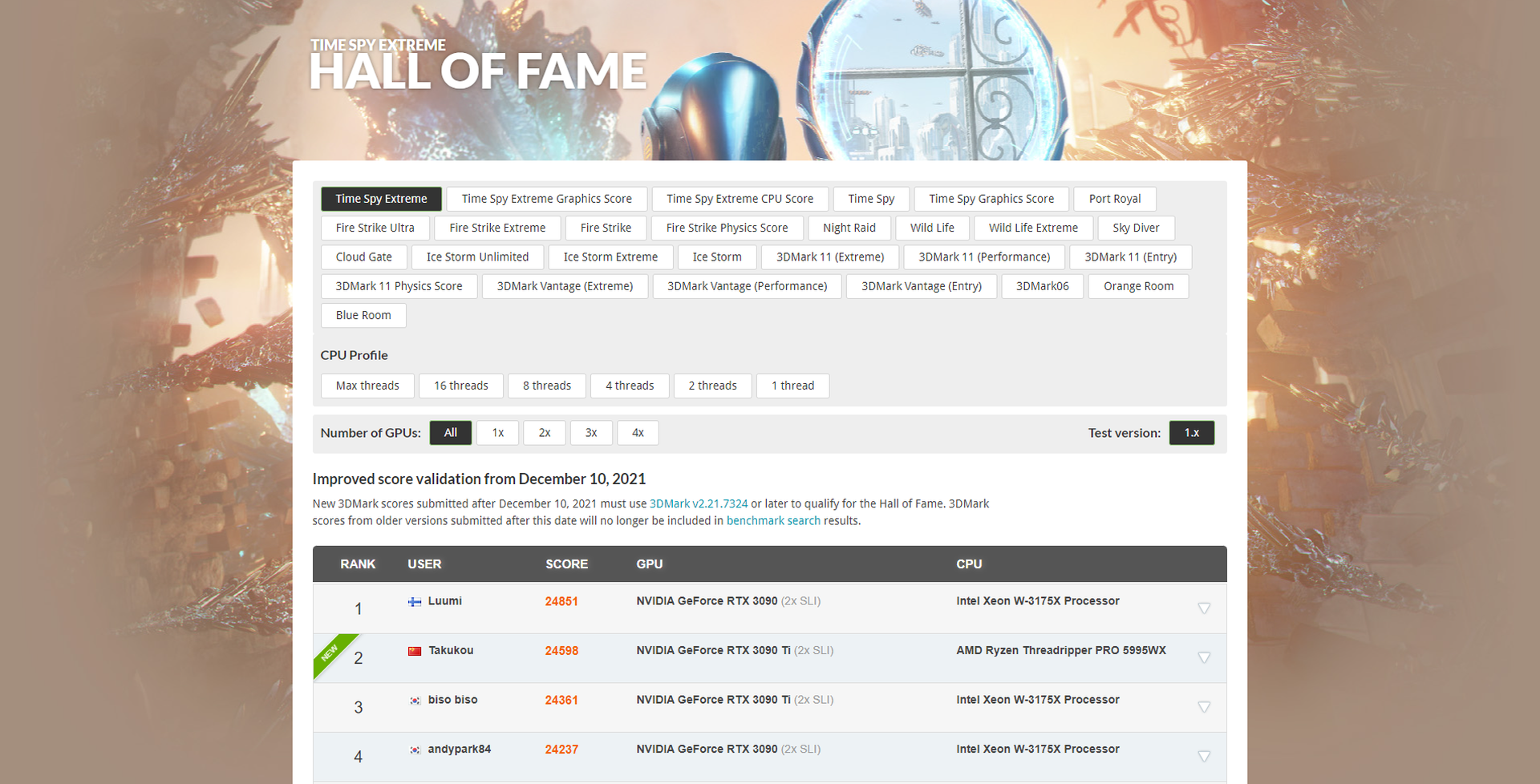Open score 24598 result
Viewport: 1540px width, 784px height.
point(561,651)
